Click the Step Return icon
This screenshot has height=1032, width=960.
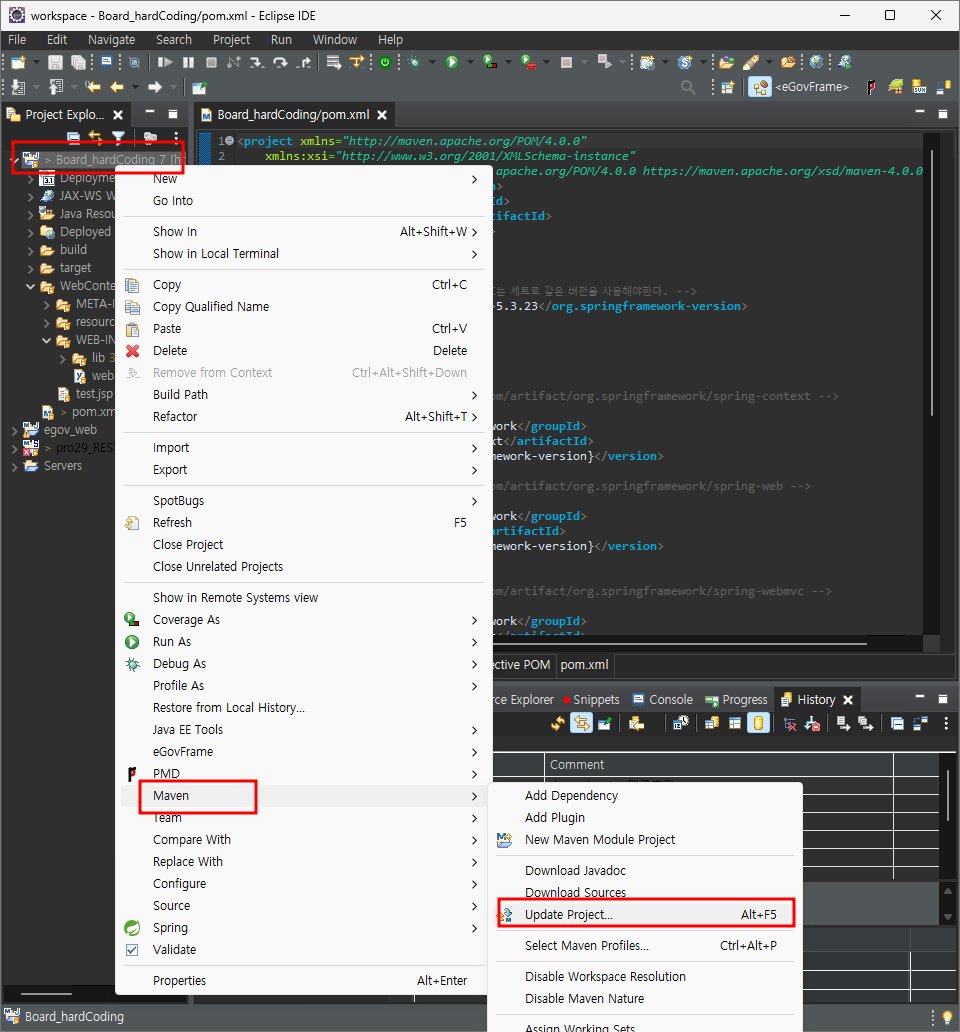303,63
